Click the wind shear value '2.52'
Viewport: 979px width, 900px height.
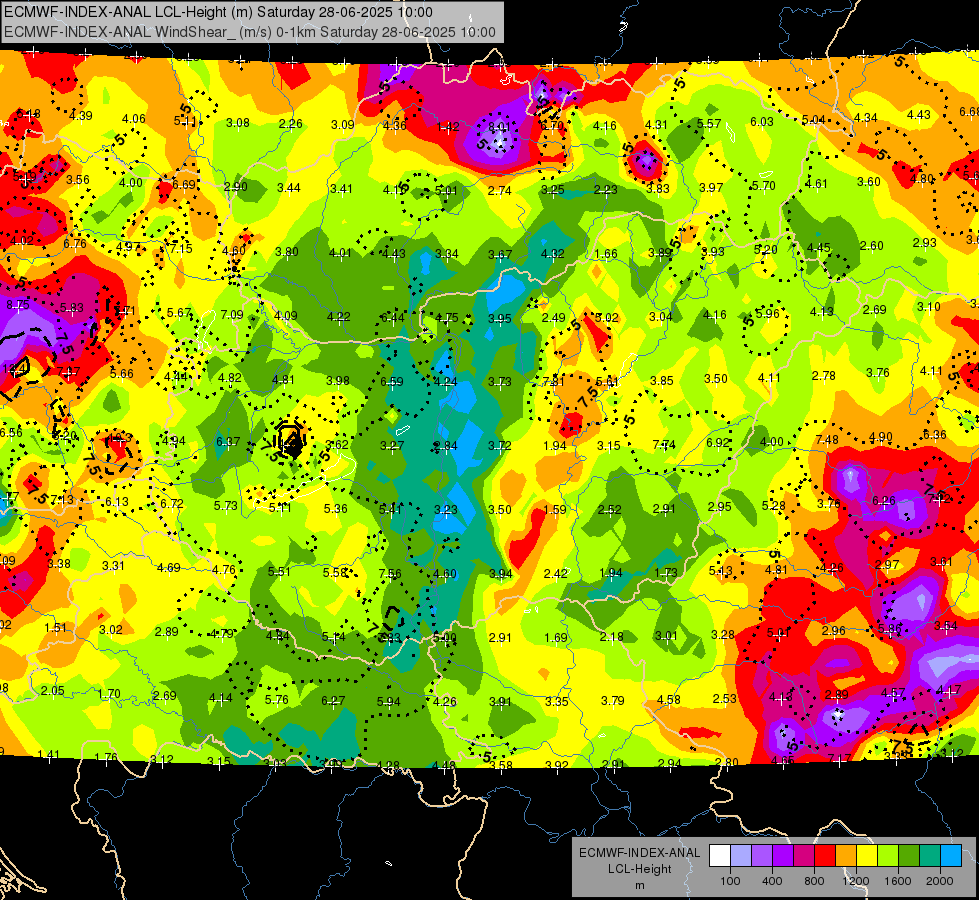(x=609, y=509)
